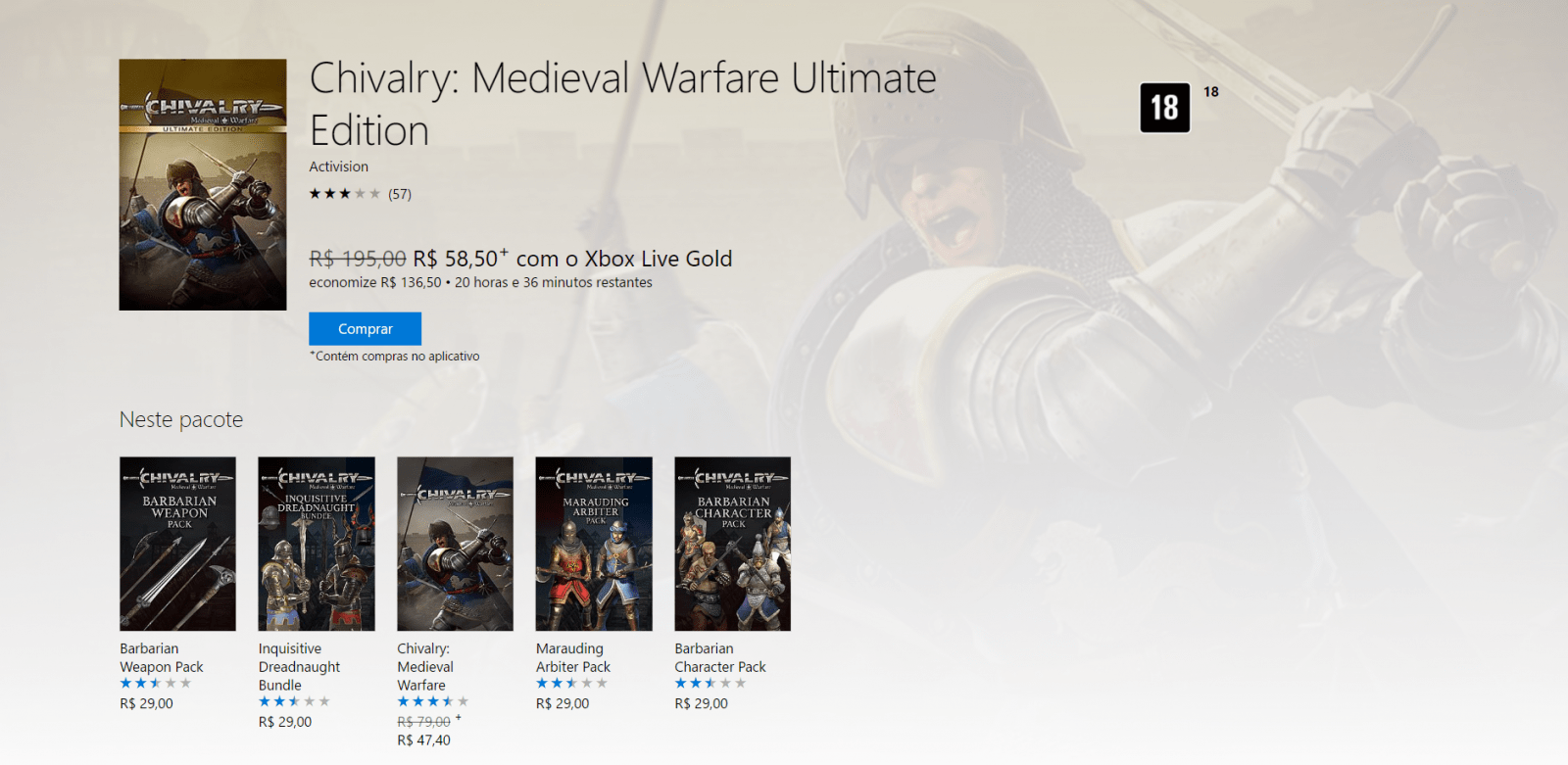The image size is (1568, 765).
Task: Click the Barbarian Character Pack title link
Action: (719, 657)
